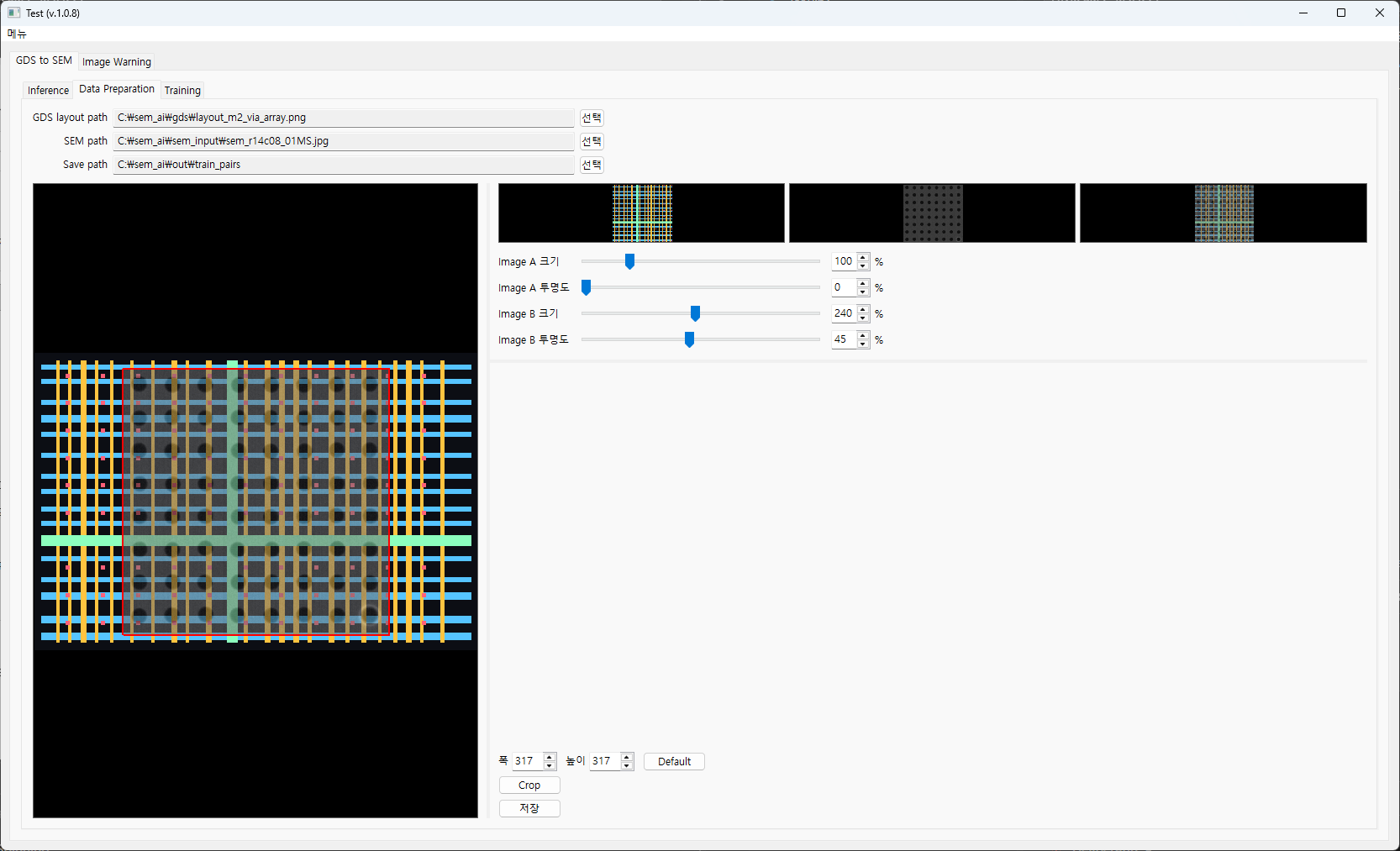
Task: Decrease Image B 투명도 with down arrow
Action: 863,344
